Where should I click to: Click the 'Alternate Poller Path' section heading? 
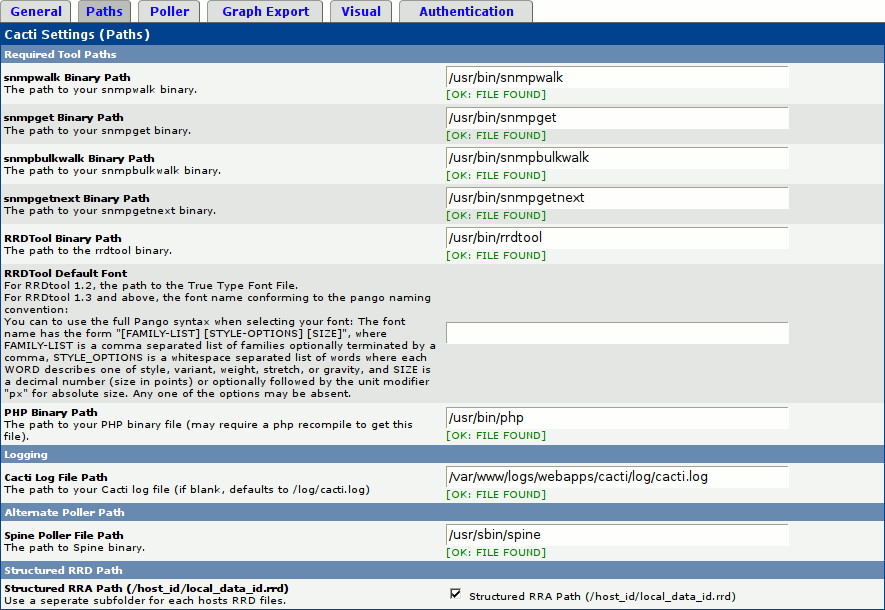pyautogui.click(x=64, y=512)
